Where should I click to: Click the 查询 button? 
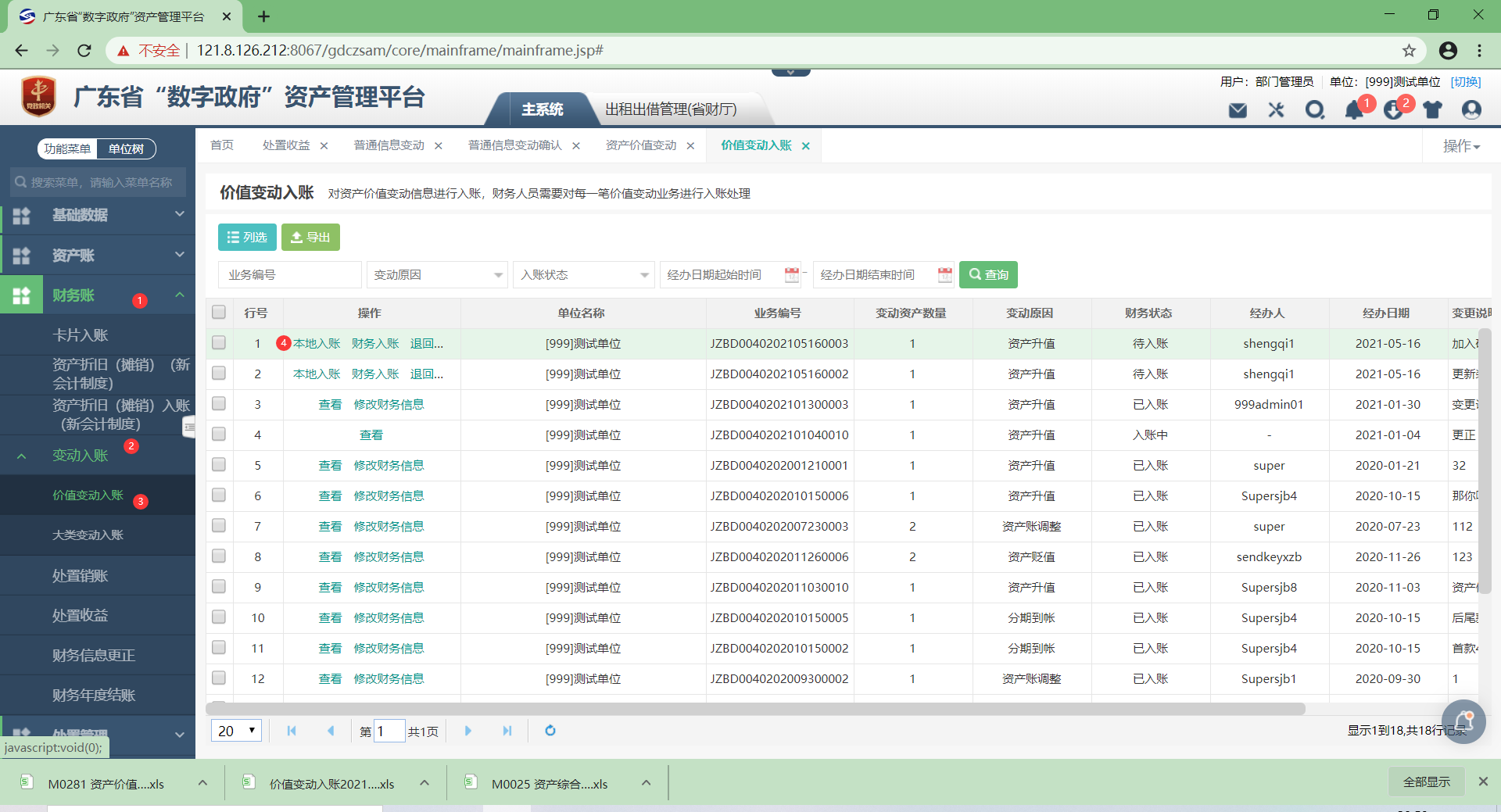(x=988, y=274)
